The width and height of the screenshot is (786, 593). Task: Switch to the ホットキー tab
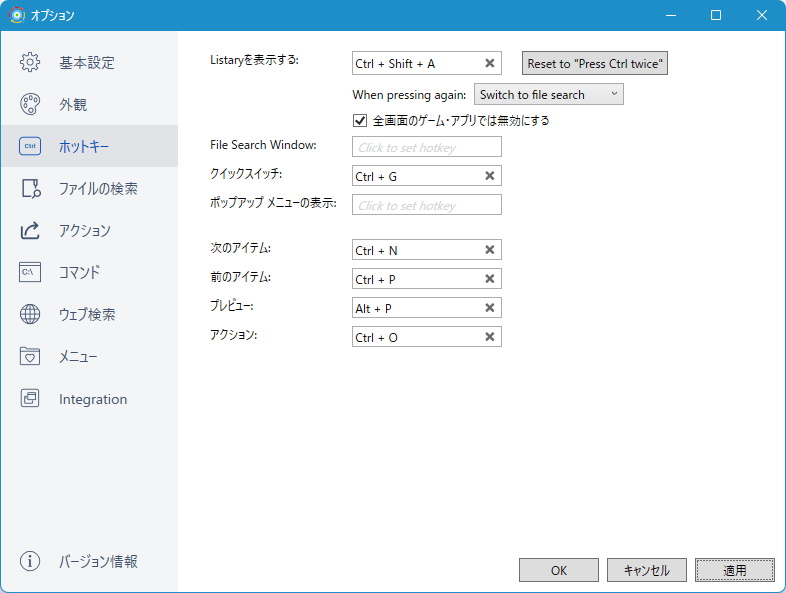pyautogui.click(x=89, y=146)
